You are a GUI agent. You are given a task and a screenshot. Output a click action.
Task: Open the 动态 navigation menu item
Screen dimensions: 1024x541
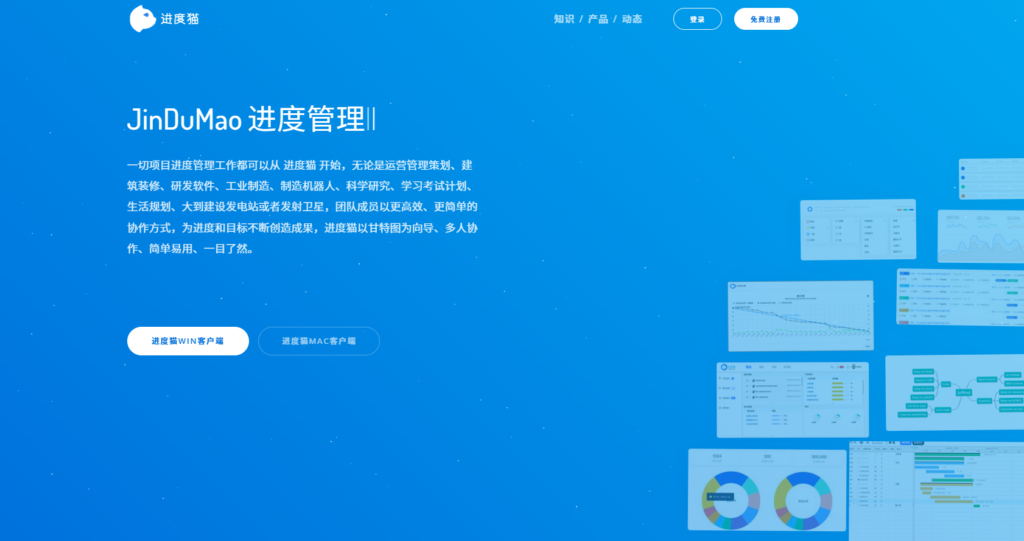click(x=632, y=19)
